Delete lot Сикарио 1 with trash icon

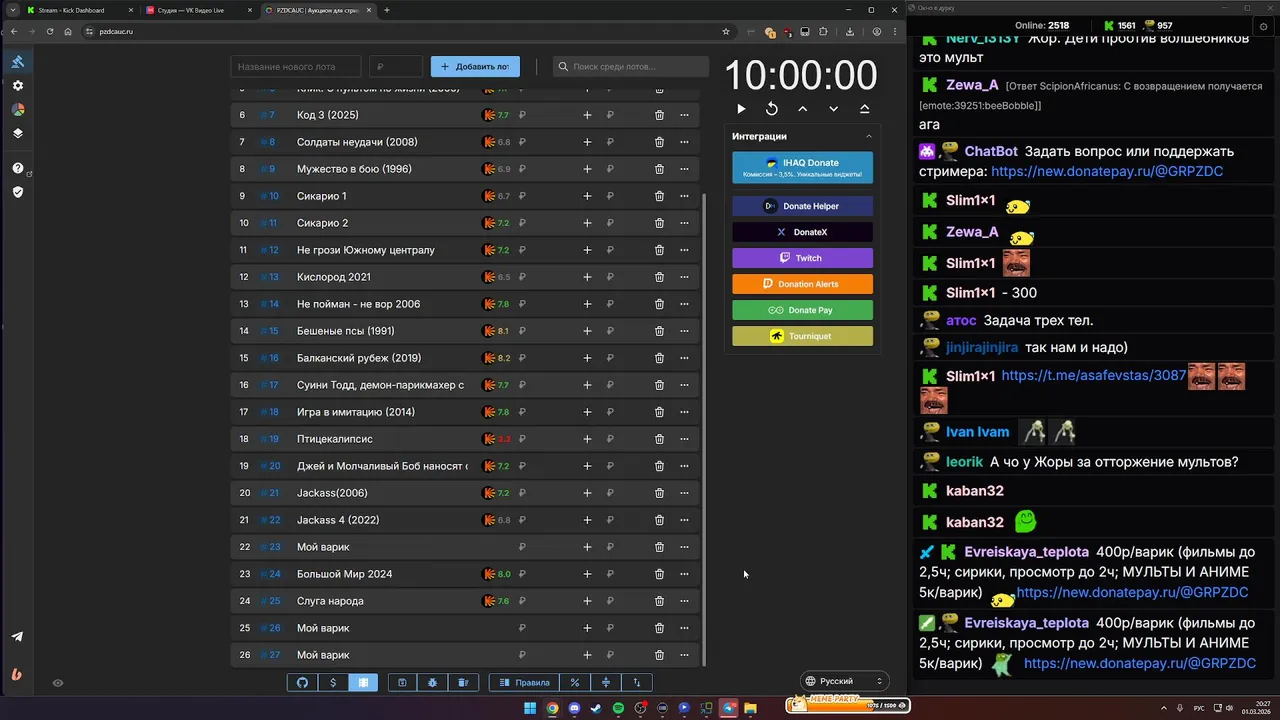tap(659, 196)
